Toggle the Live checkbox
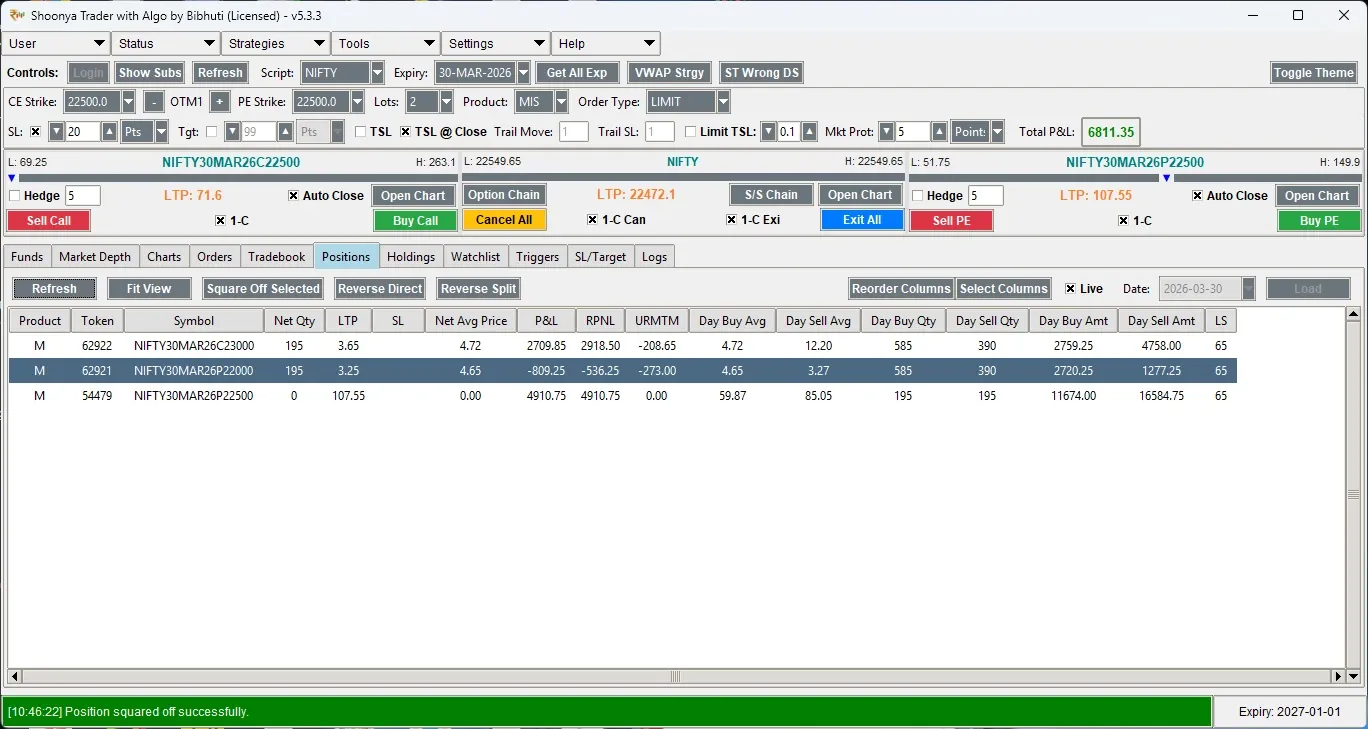The width and height of the screenshot is (1368, 729). point(1071,289)
